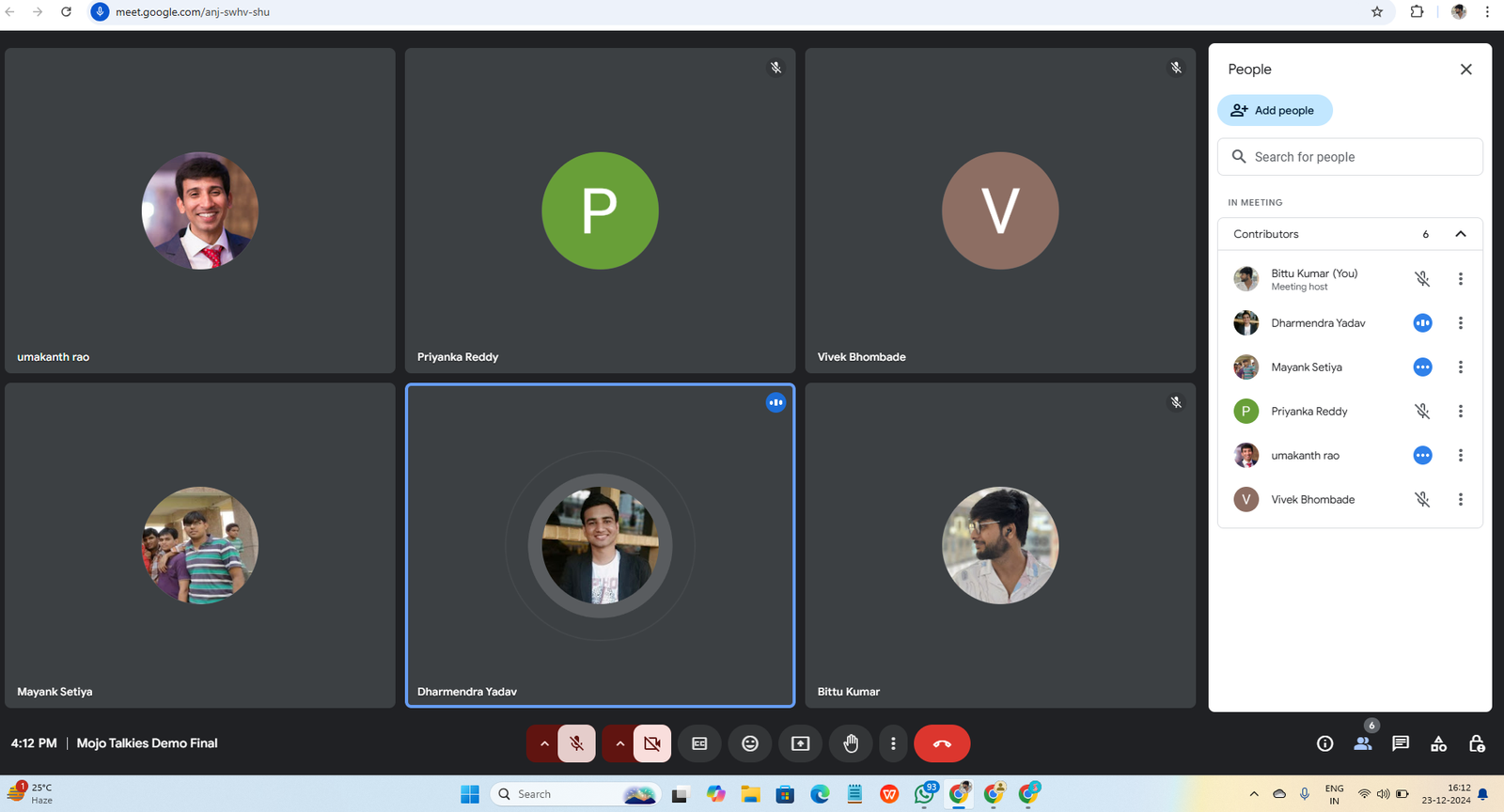Screen dimensions: 1504x812
Task: Open more actions for Mayank Setiya
Action: pos(1460,367)
